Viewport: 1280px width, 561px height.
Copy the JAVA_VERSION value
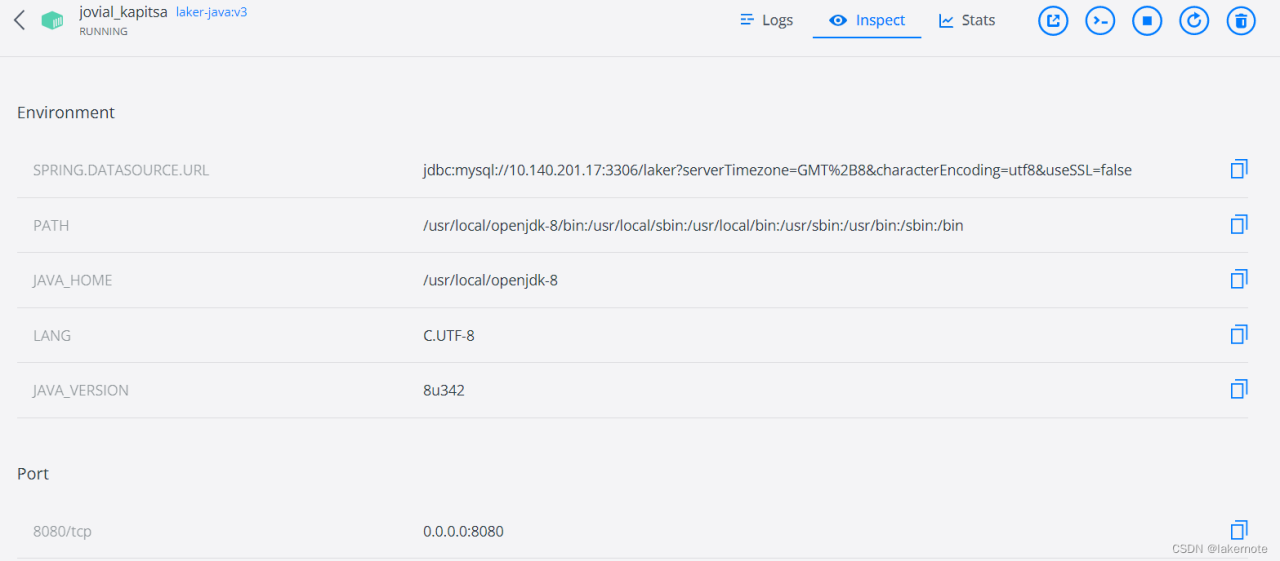coord(1239,389)
